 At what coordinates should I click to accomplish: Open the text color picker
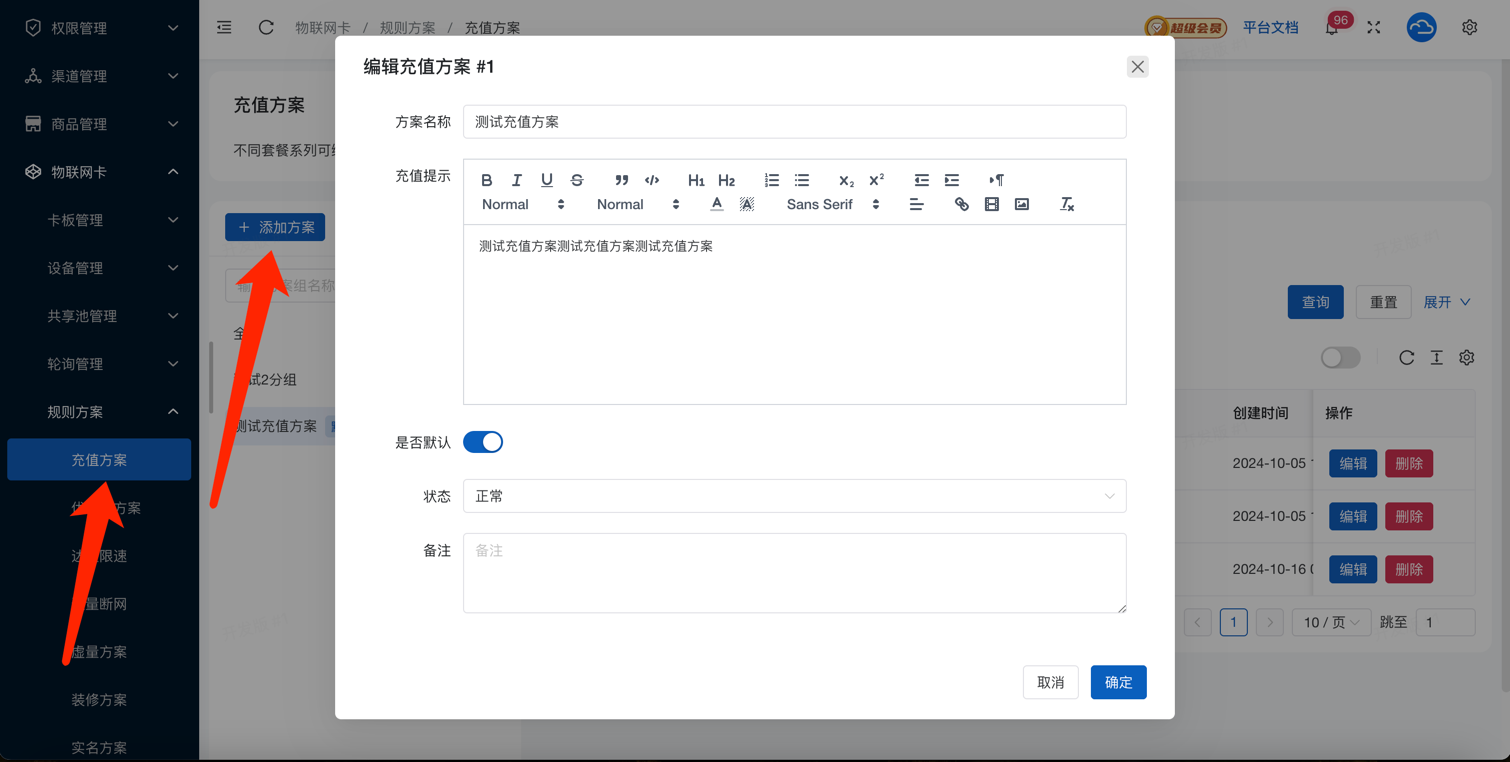click(x=716, y=204)
